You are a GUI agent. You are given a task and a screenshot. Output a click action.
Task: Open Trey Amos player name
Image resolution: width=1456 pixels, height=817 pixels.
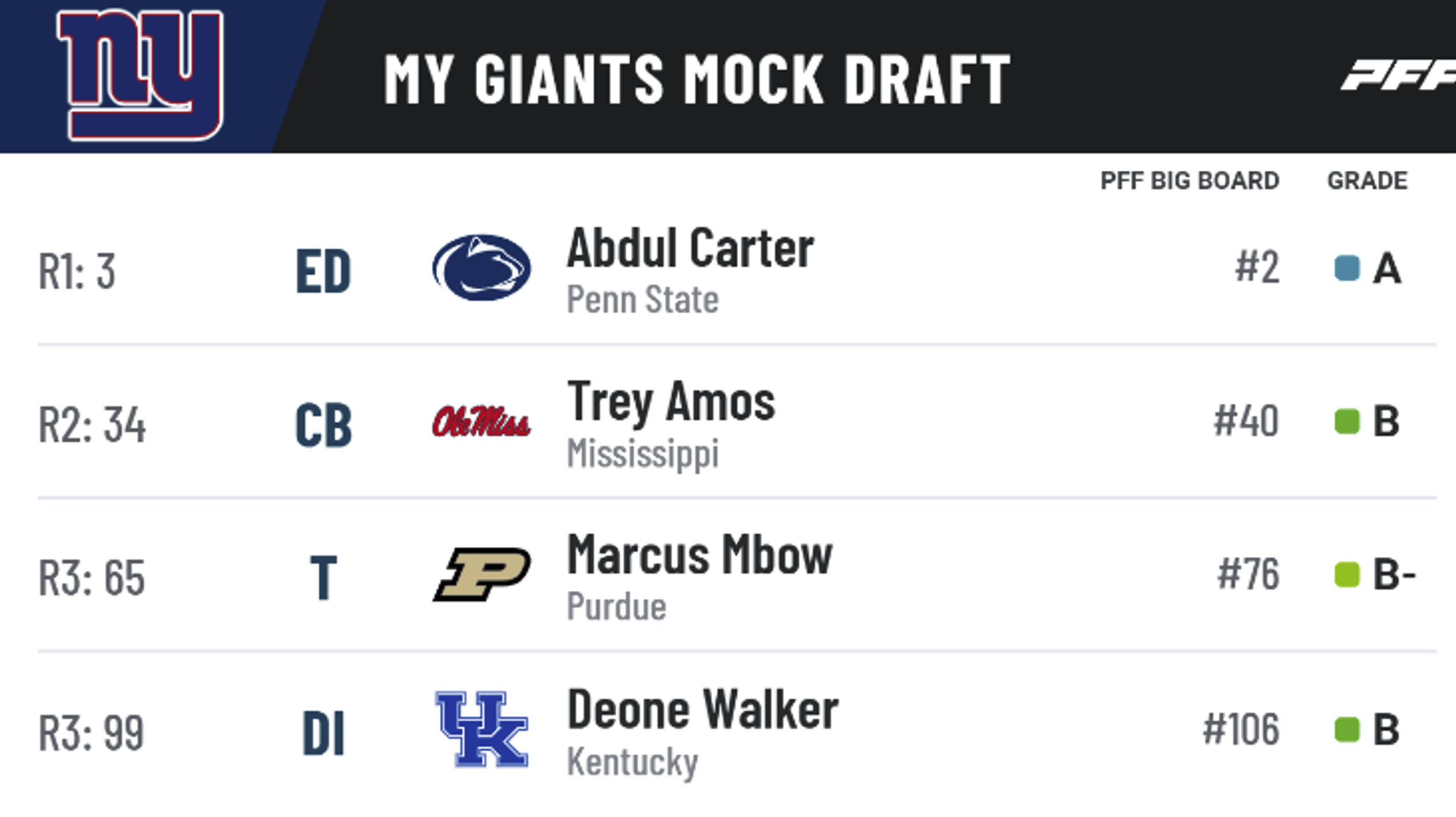[671, 402]
